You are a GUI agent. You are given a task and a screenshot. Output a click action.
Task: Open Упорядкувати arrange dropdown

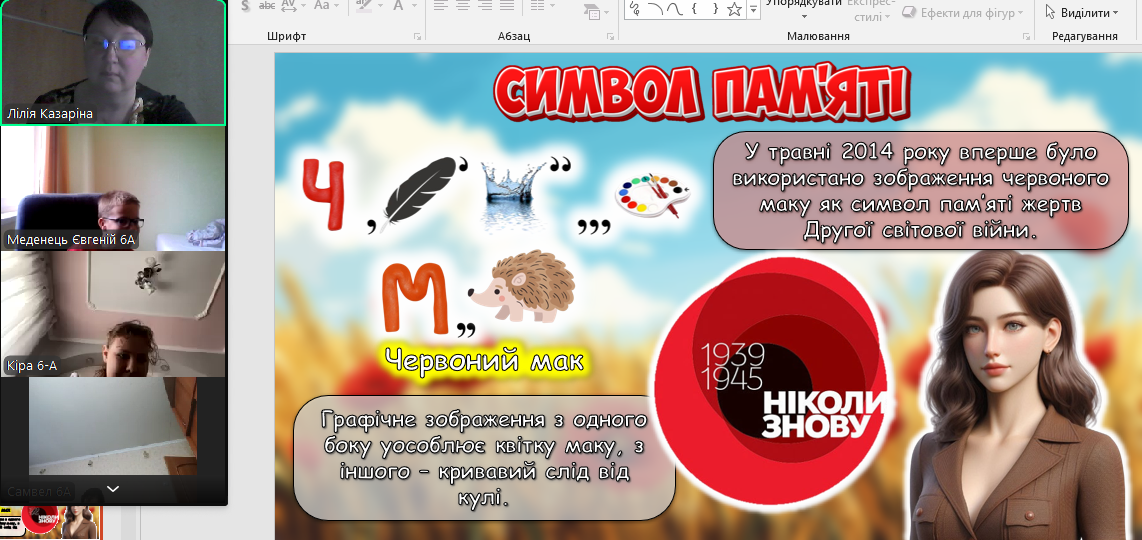pyautogui.click(x=803, y=9)
